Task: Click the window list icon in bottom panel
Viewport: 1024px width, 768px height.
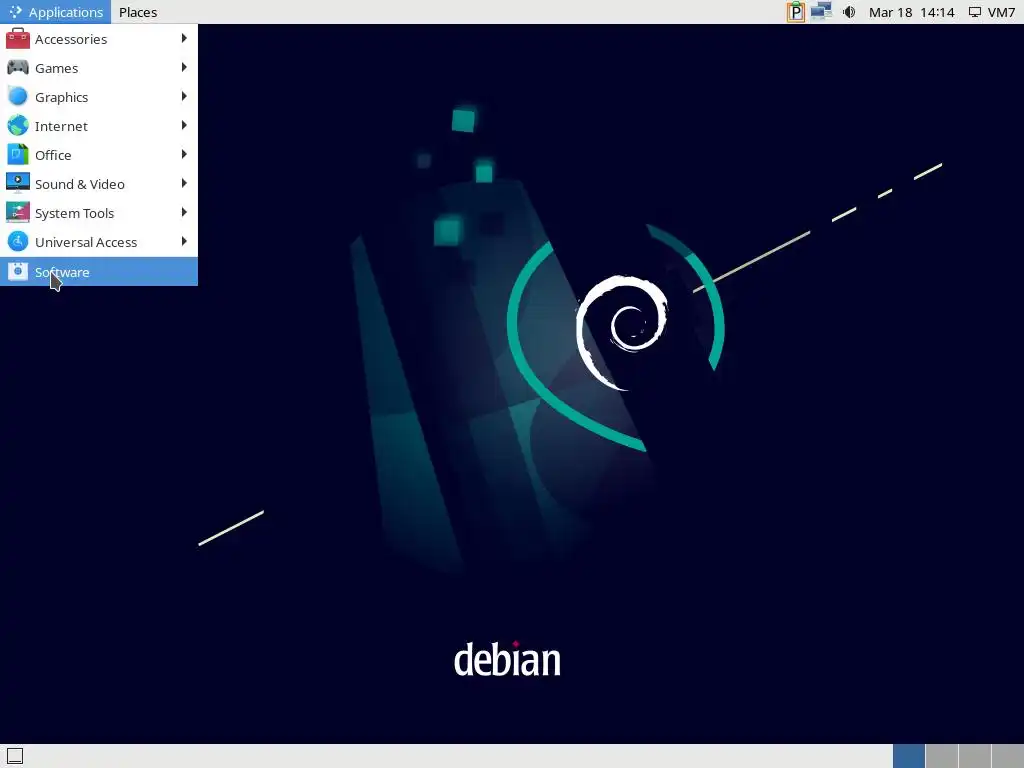Action: (14, 756)
